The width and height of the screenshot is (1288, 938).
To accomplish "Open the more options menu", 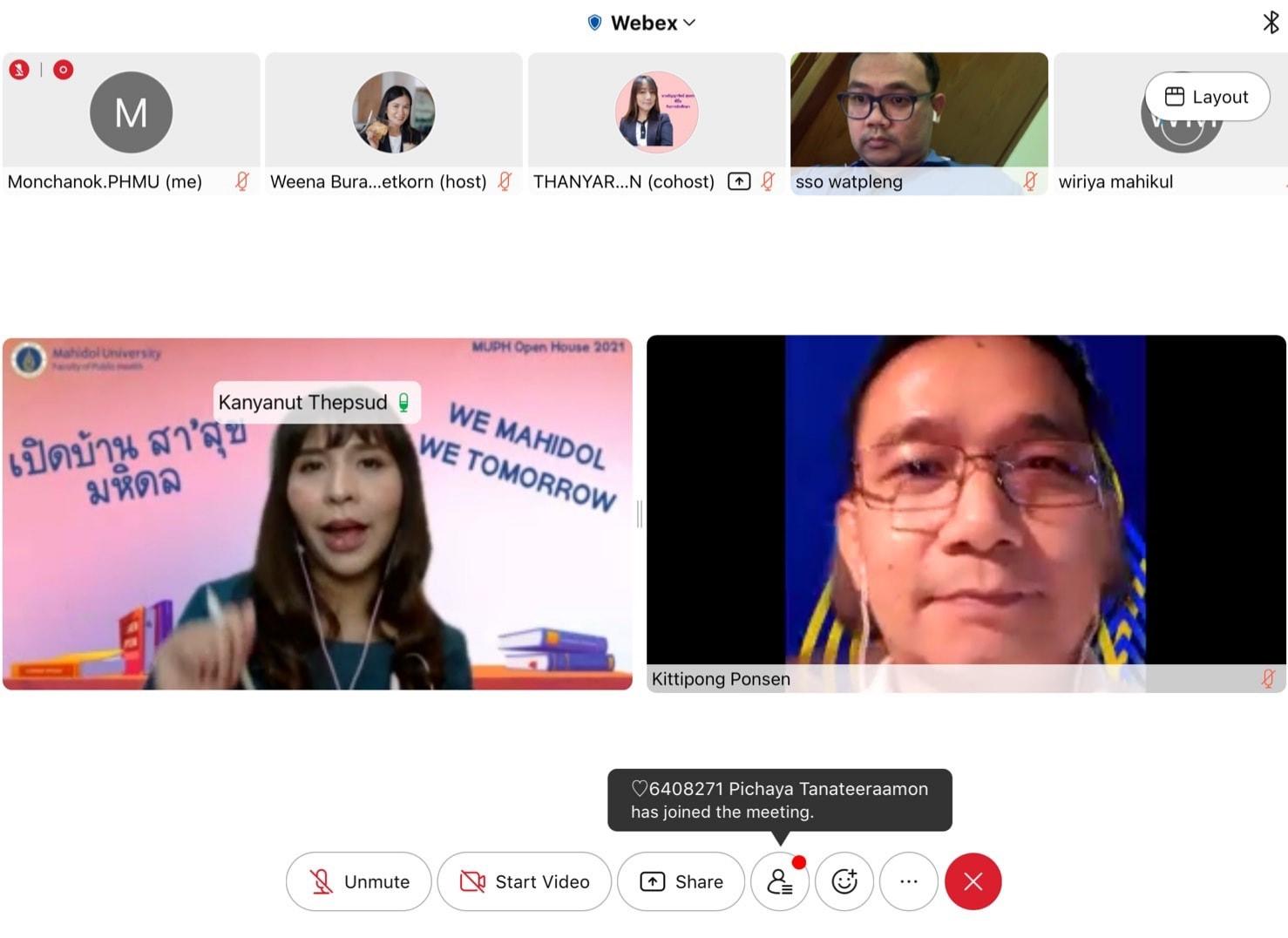I will coord(909,881).
